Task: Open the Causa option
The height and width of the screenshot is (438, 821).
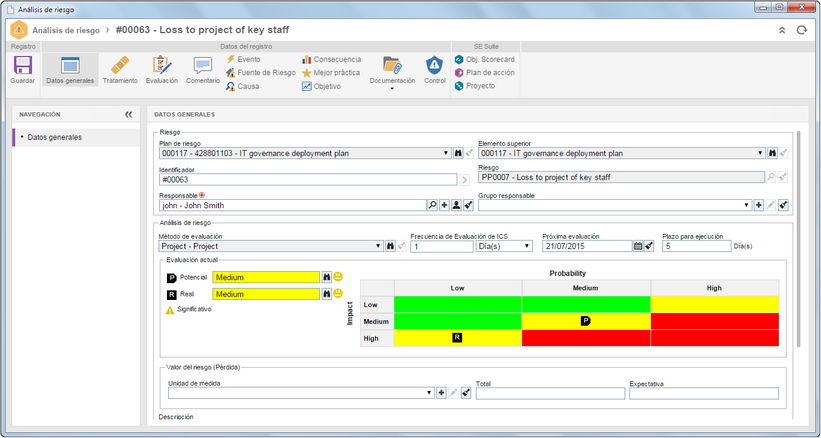Action: [x=243, y=86]
